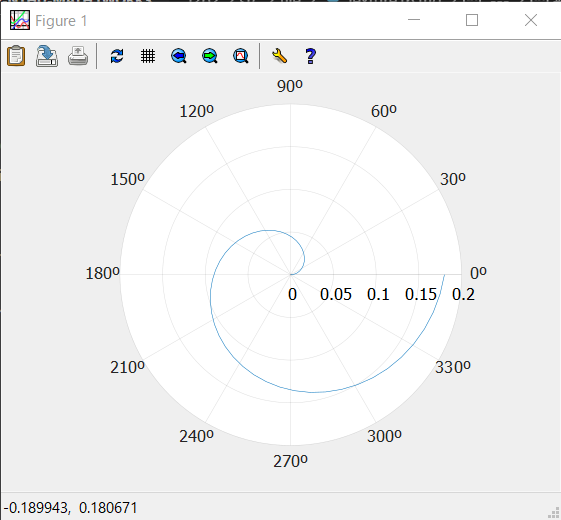The height and width of the screenshot is (520, 561).
Task: Minimize the Figure 1 window
Action: 414,20
